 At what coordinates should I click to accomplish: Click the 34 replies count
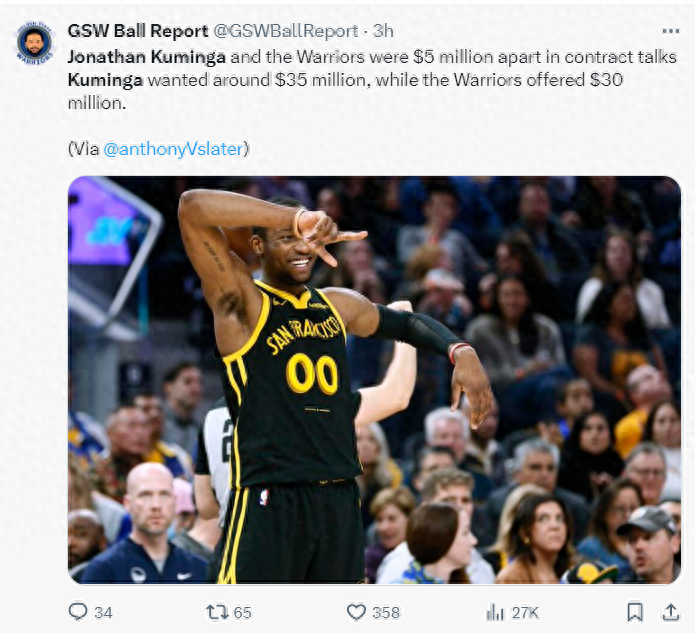[103, 613]
